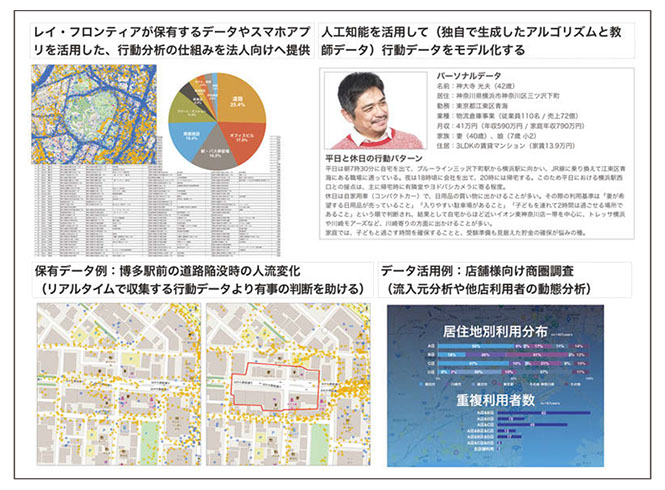
Task: Click the 月収：41万円 income line
Action: 511,126
